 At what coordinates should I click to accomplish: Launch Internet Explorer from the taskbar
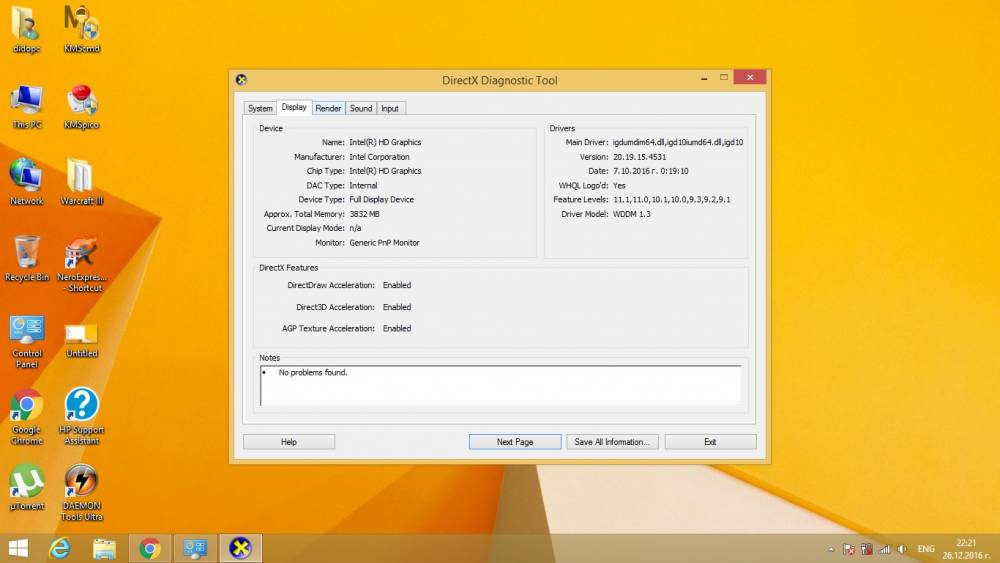pos(59,548)
